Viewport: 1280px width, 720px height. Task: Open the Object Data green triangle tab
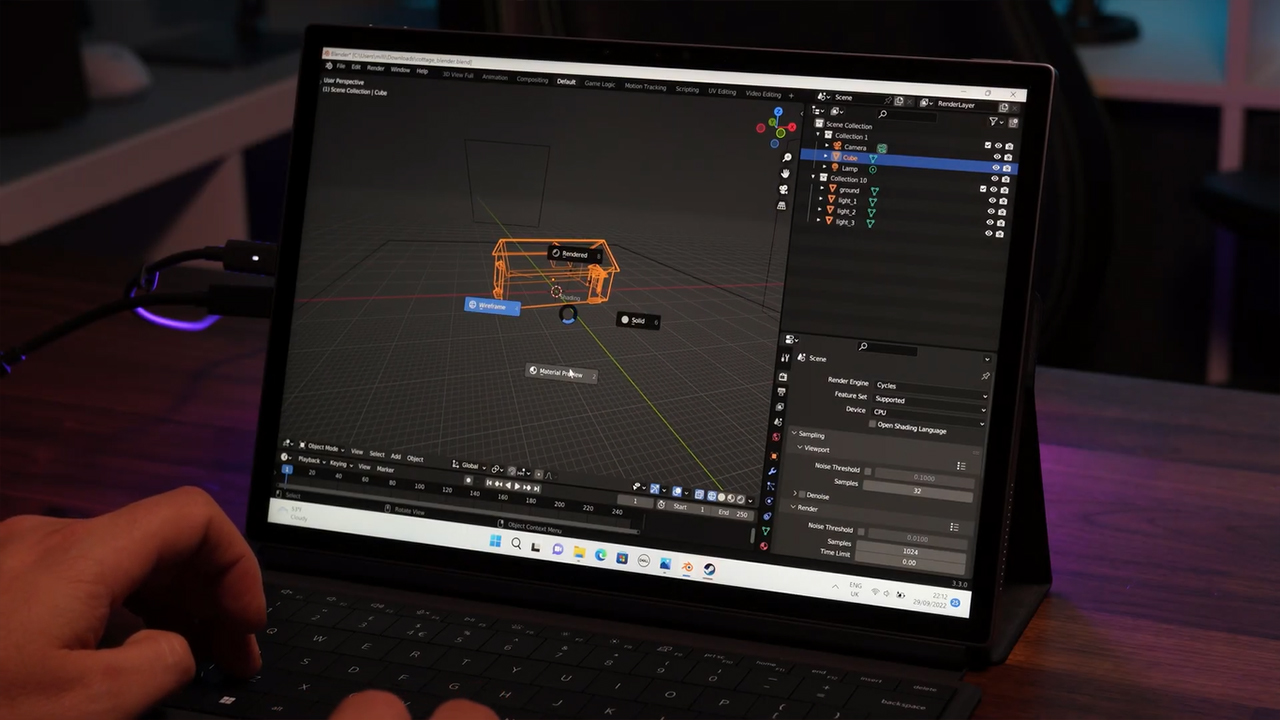coord(765,531)
